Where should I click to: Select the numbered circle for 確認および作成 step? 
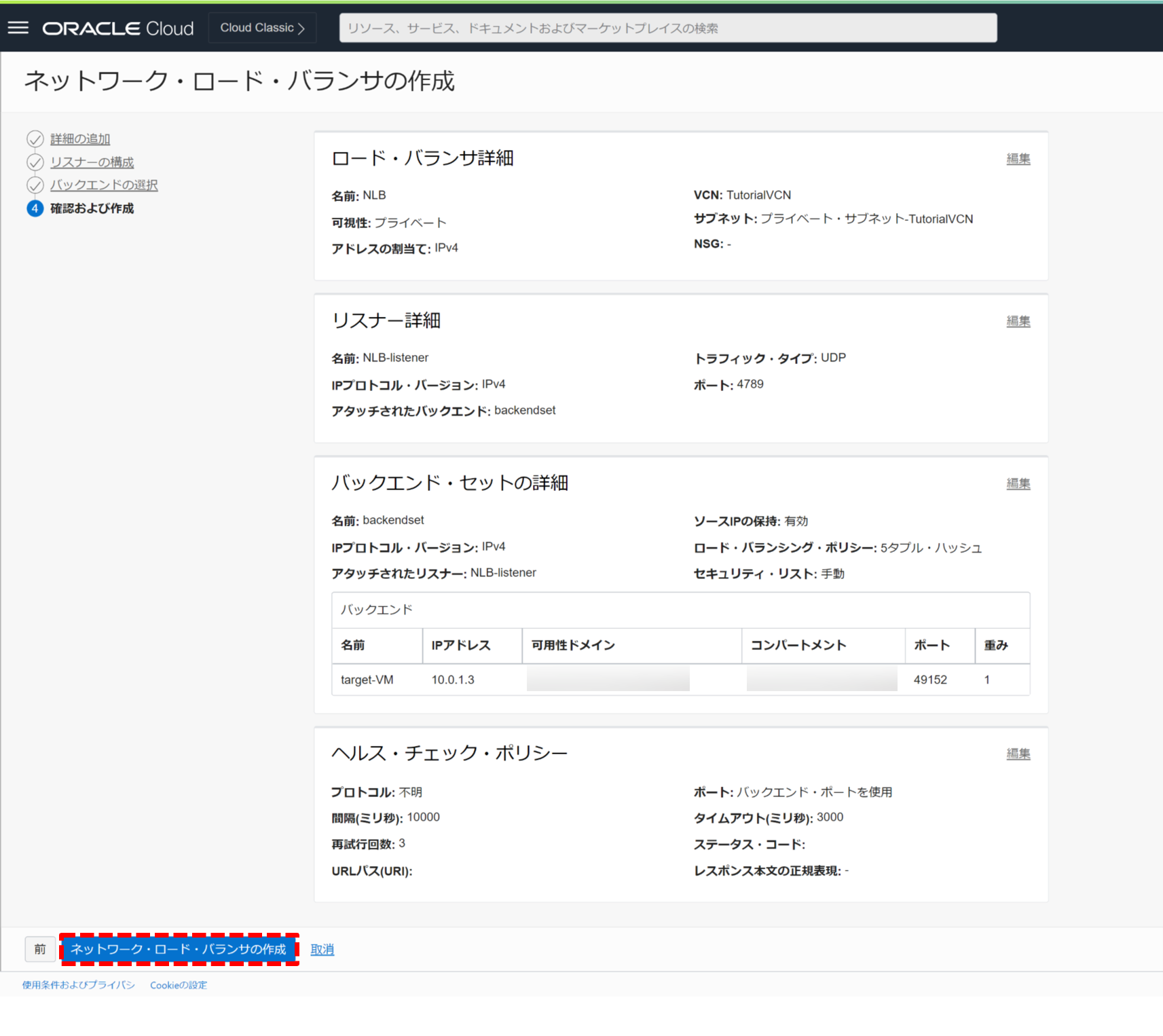tap(35, 208)
